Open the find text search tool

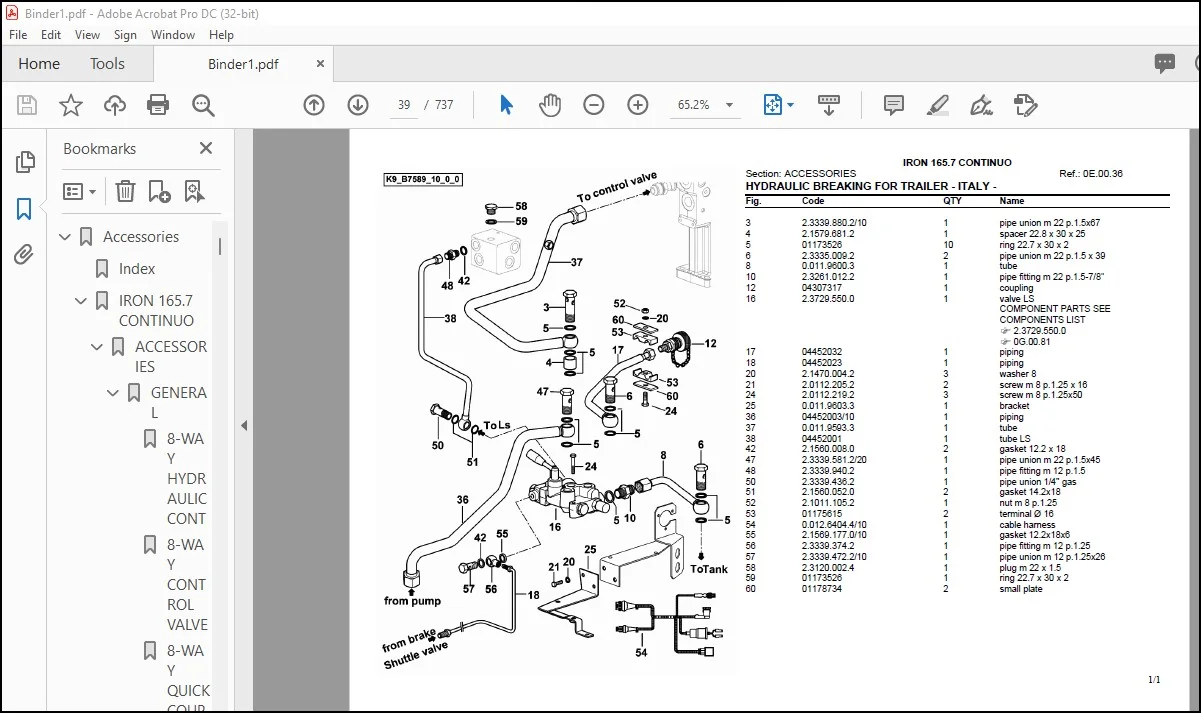203,105
